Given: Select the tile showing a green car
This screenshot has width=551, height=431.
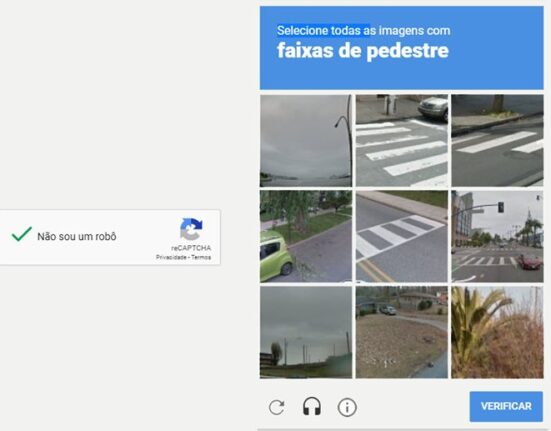Looking at the screenshot, I should point(306,236).
